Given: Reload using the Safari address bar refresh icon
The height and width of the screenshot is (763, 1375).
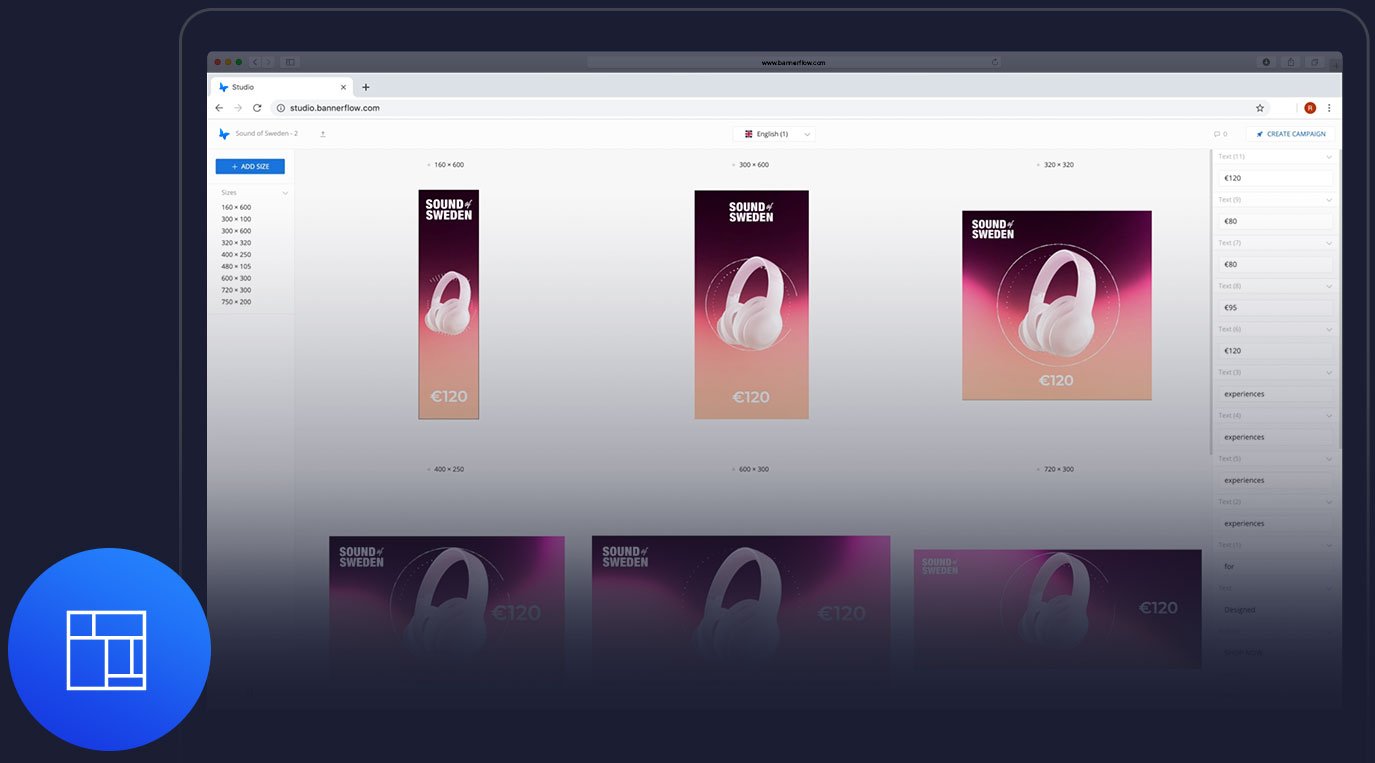Looking at the screenshot, I should [x=995, y=62].
